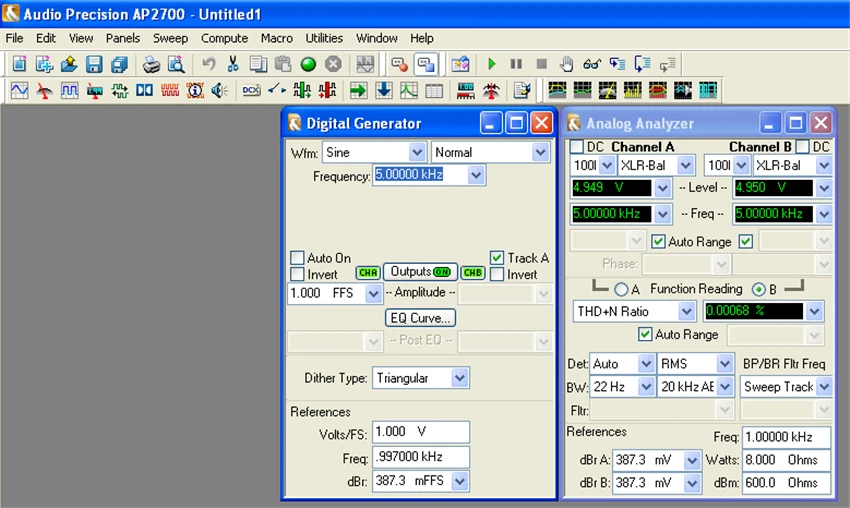The image size is (850, 508).
Task: Open the speaker Headphone/Speaker panel icon
Action: tap(220, 91)
